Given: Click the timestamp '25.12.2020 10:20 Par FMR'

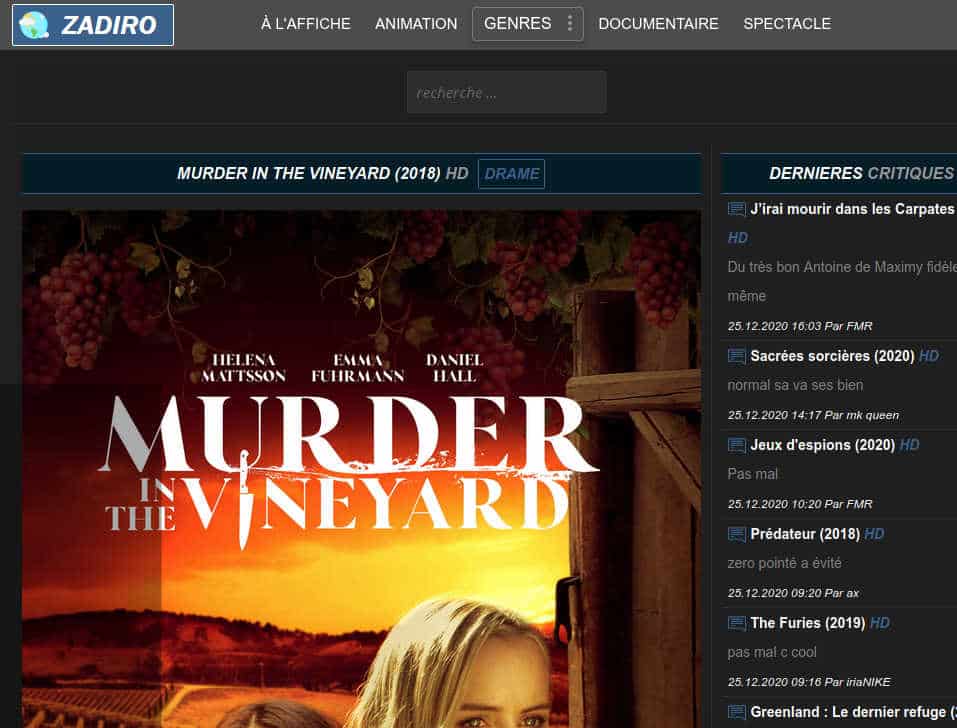Looking at the screenshot, I should tap(800, 504).
